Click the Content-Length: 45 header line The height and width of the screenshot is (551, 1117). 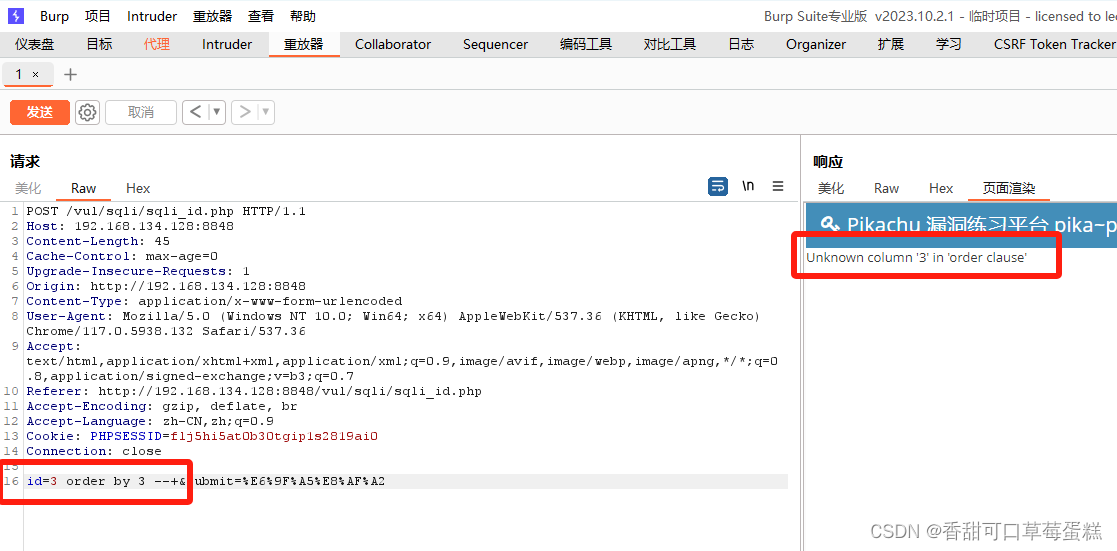[98, 241]
